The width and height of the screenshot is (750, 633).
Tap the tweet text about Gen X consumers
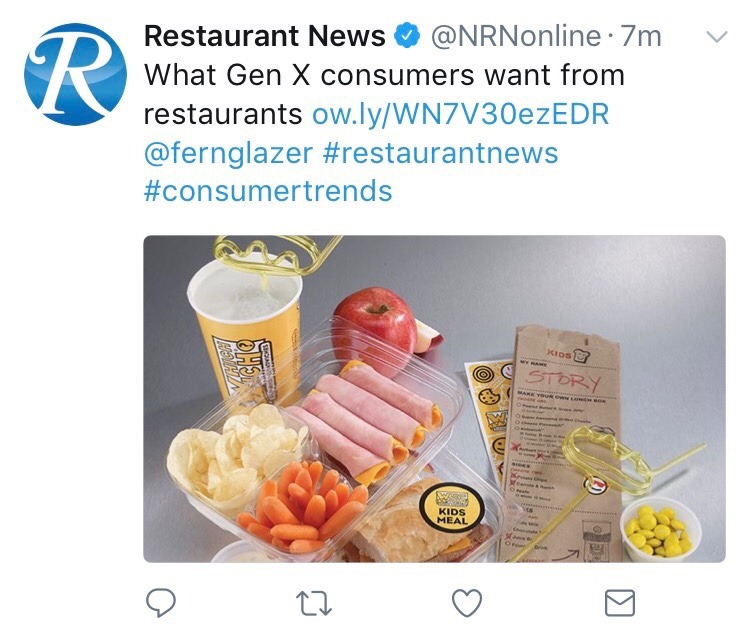384,94
